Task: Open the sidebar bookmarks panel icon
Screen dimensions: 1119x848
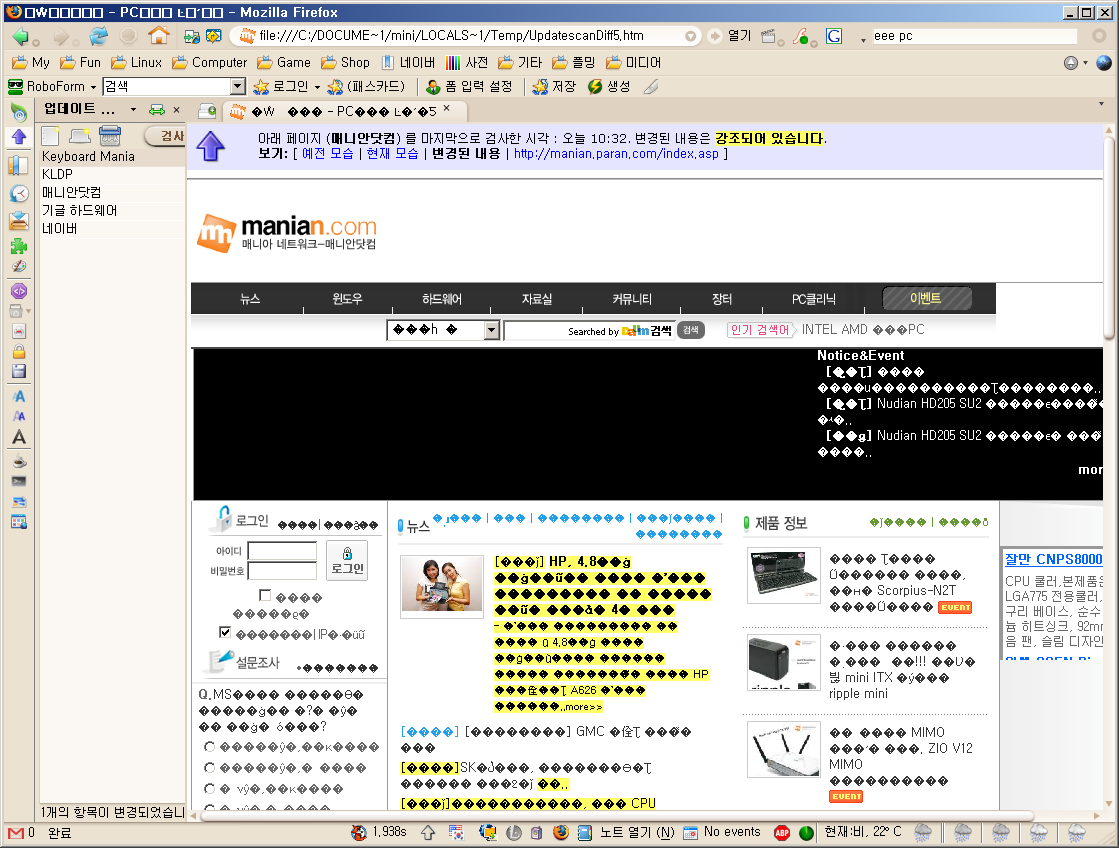Action: click(19, 165)
